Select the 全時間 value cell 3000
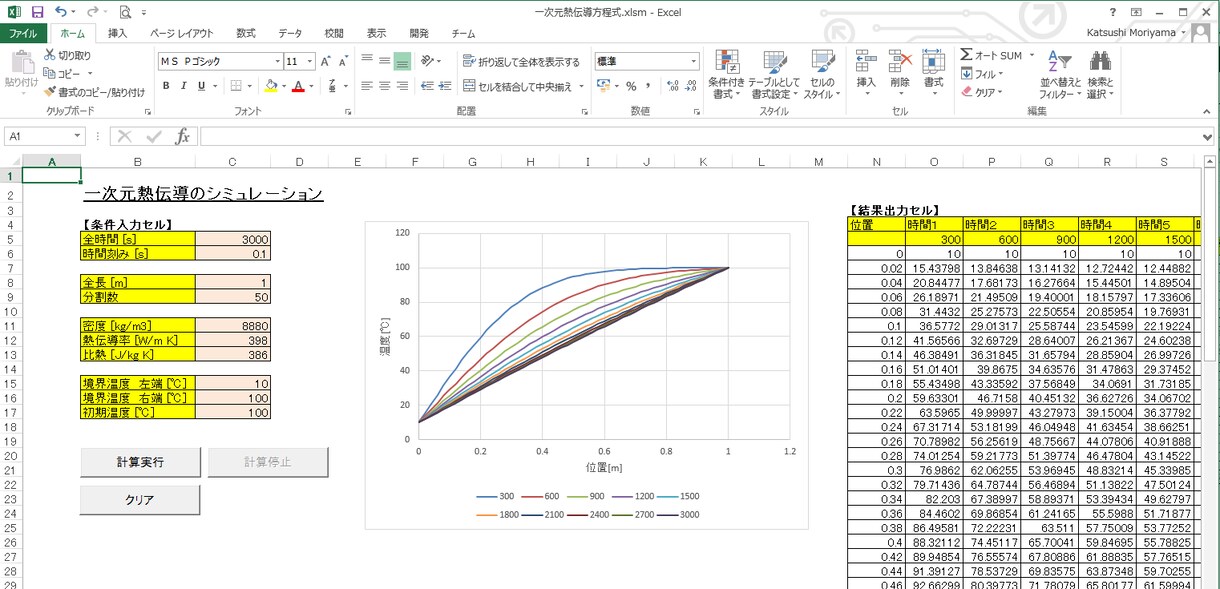The image size is (1220, 589). click(x=234, y=240)
